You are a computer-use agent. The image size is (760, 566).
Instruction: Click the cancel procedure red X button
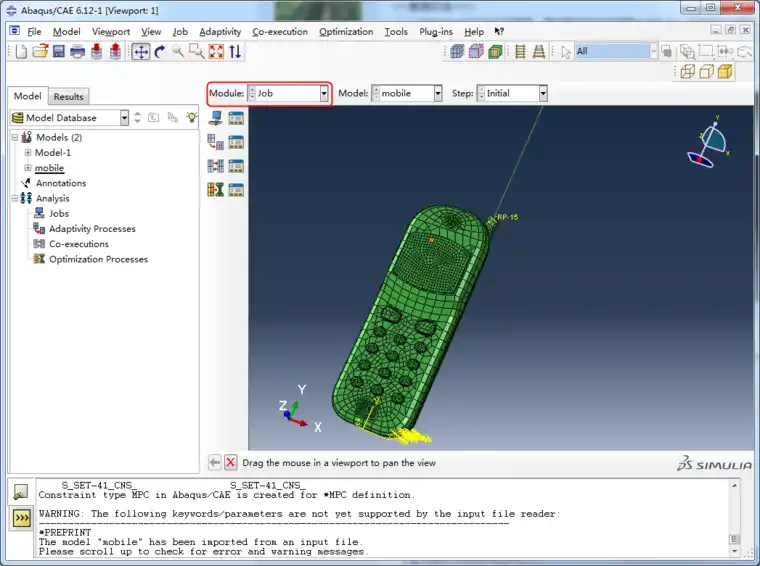pos(231,463)
